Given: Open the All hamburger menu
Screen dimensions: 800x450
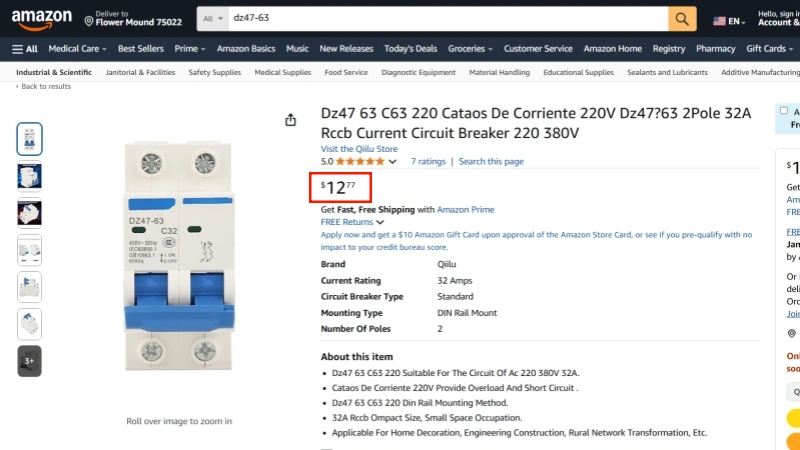Looking at the screenshot, I should (x=25, y=48).
